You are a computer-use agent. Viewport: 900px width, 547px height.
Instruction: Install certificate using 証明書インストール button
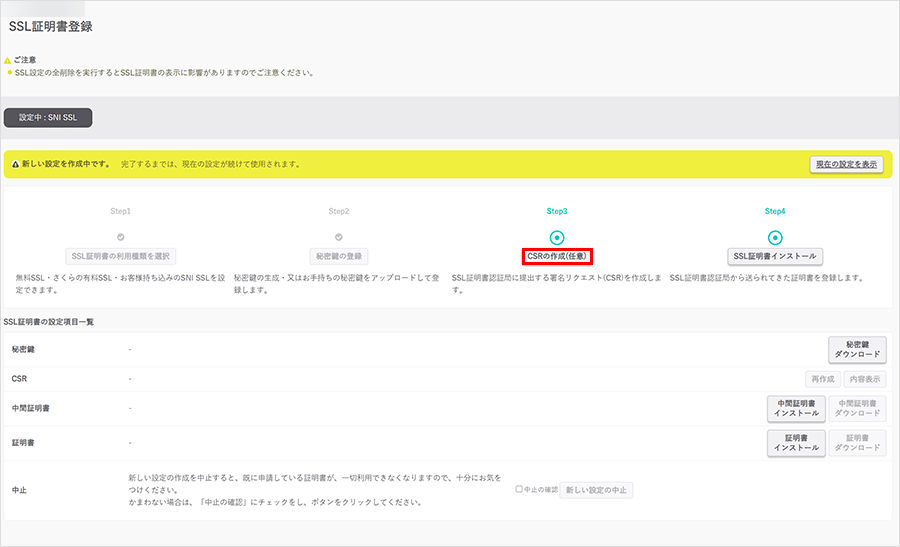coord(796,442)
